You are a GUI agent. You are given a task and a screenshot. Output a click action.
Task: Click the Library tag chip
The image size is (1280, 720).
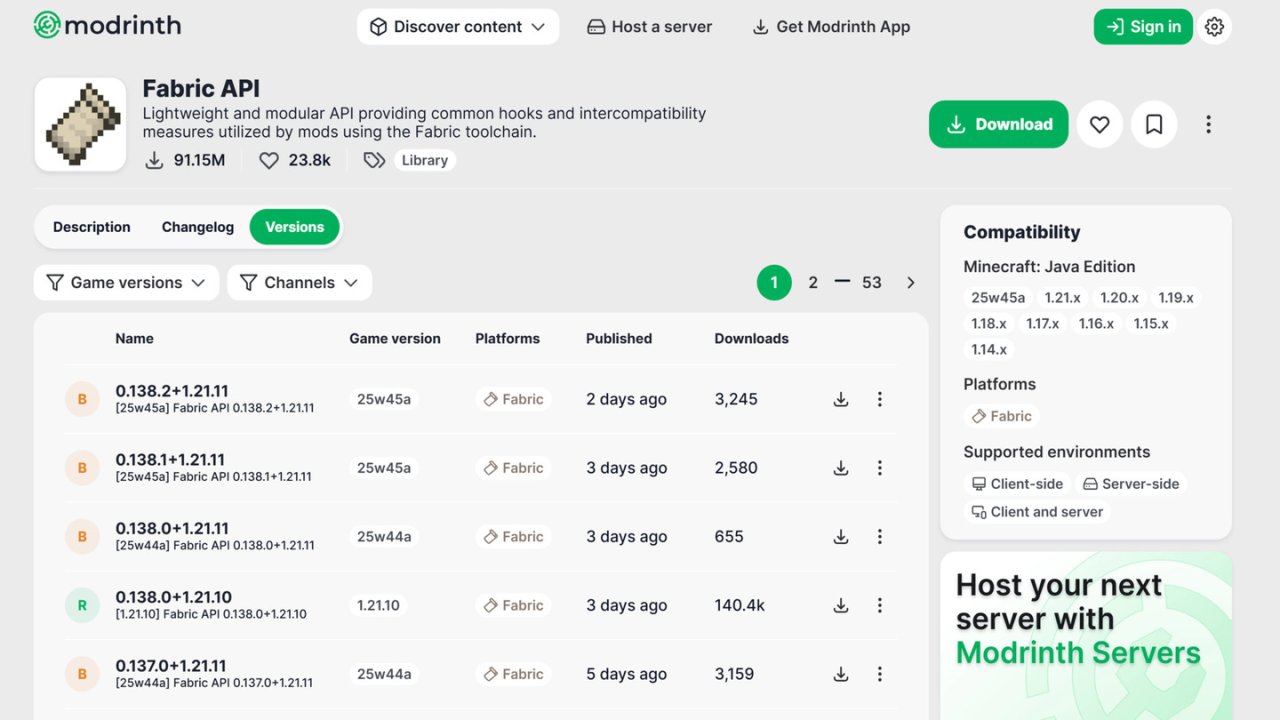click(424, 160)
